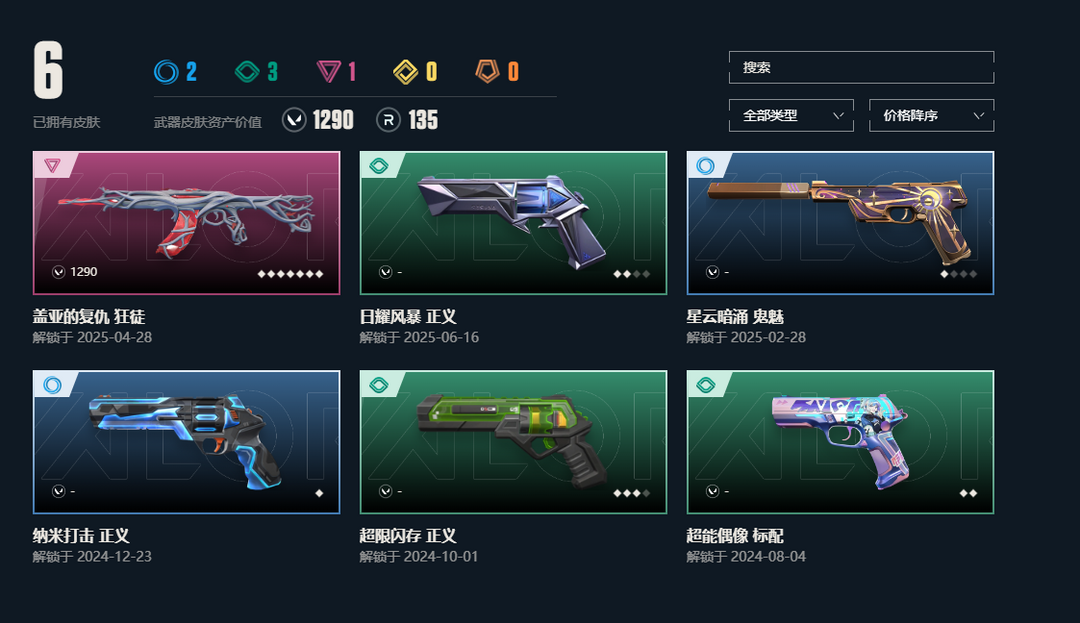Select the 日耀风暴 正义 skin thumbnail

[513, 223]
